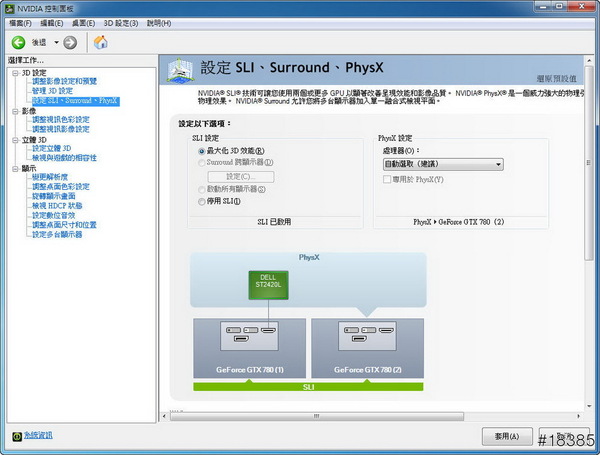Viewport: 600px width, 455px height.
Task: Click the GeForce GTX 780 (2) card
Action: point(367,348)
